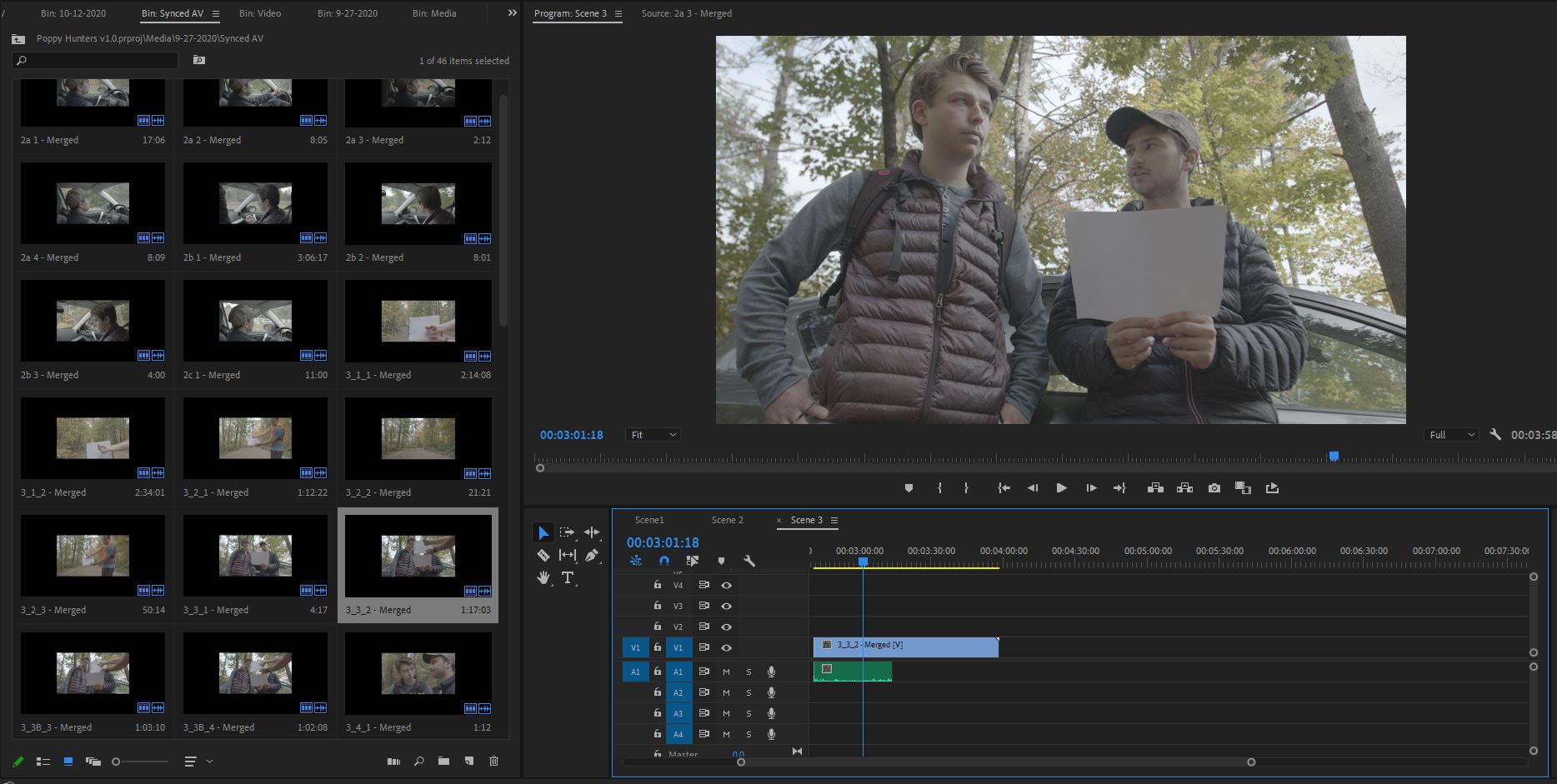Select the Hand tool
1557x784 pixels.
coord(543,577)
